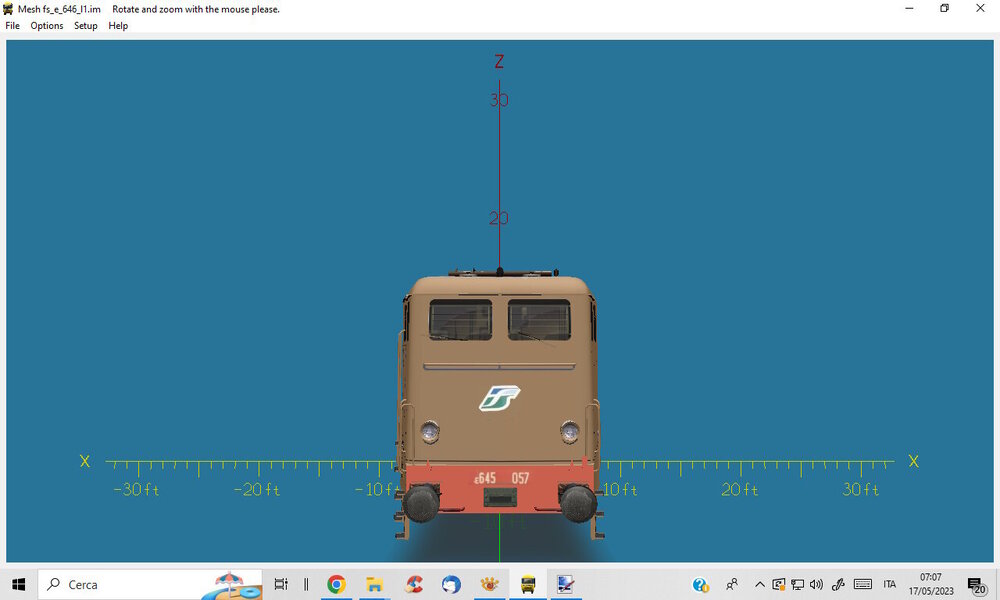Screen dimensions: 1000x600
Task: Minimize the mesh viewer window
Action: click(909, 8)
